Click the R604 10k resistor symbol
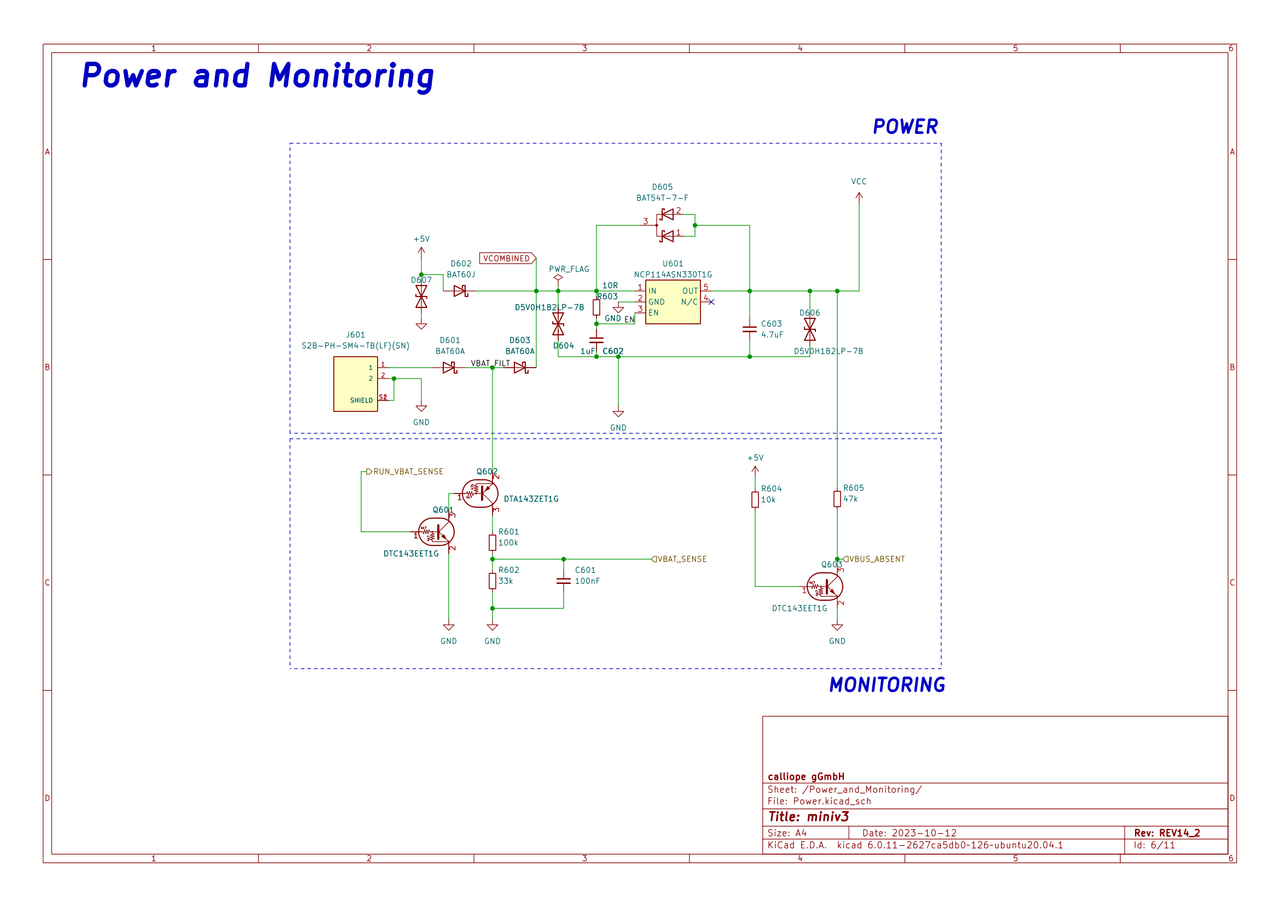Viewport: 1280px width, 906px height. click(755, 499)
